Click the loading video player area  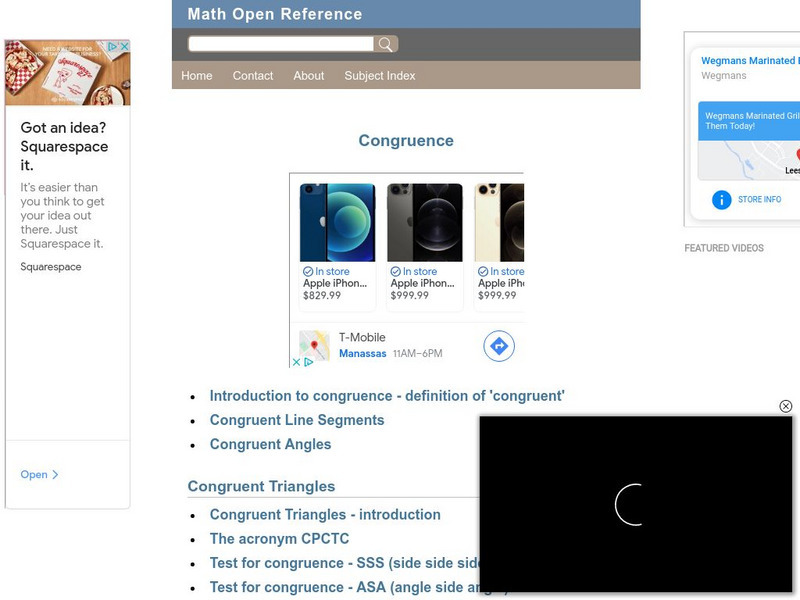(x=636, y=504)
